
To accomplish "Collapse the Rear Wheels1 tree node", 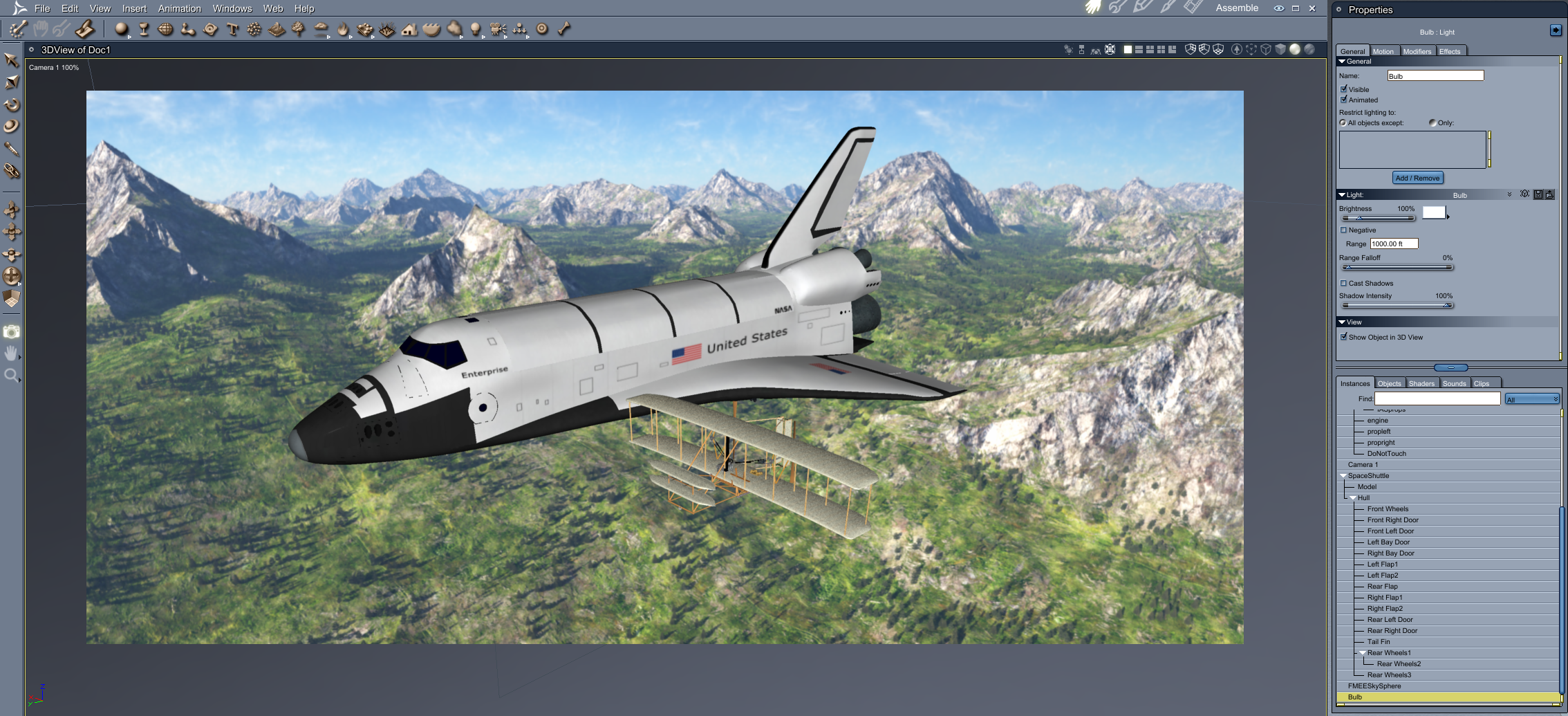I will pyautogui.click(x=1363, y=653).
